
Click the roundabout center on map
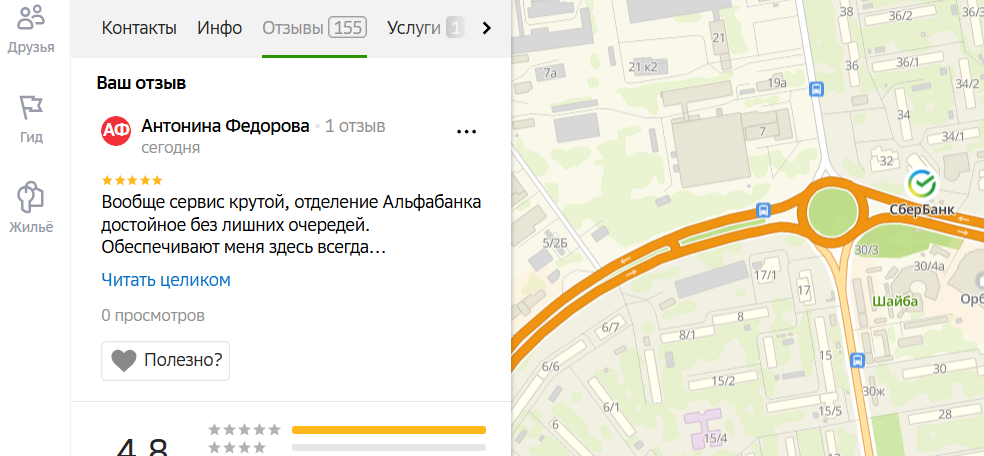(832, 213)
